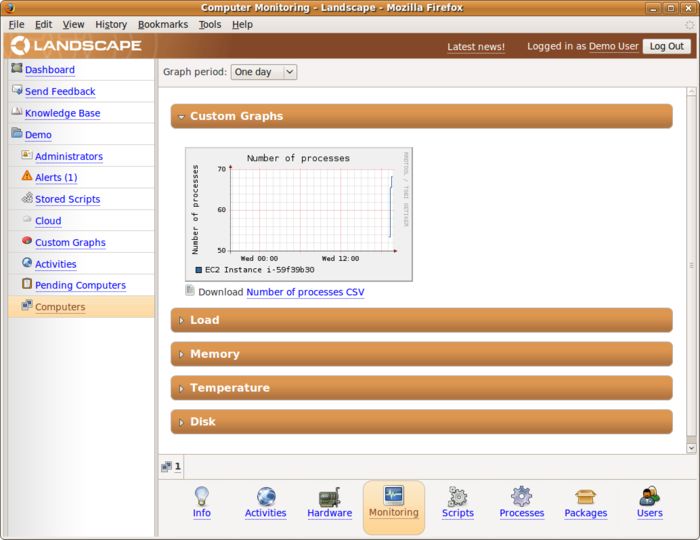700x540 pixels.
Task: Open the Knowledge Base link
Action: tap(62, 113)
